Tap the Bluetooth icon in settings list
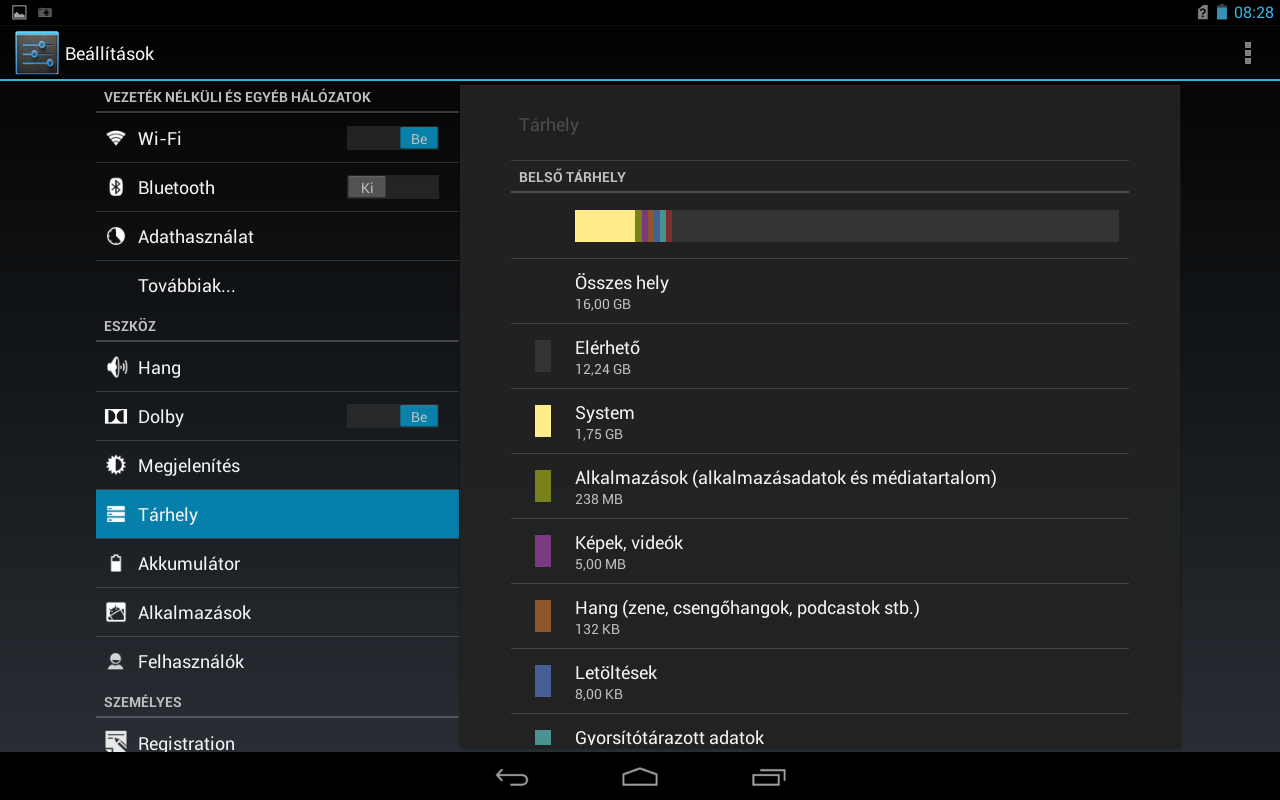This screenshot has height=800, width=1280. [x=116, y=188]
